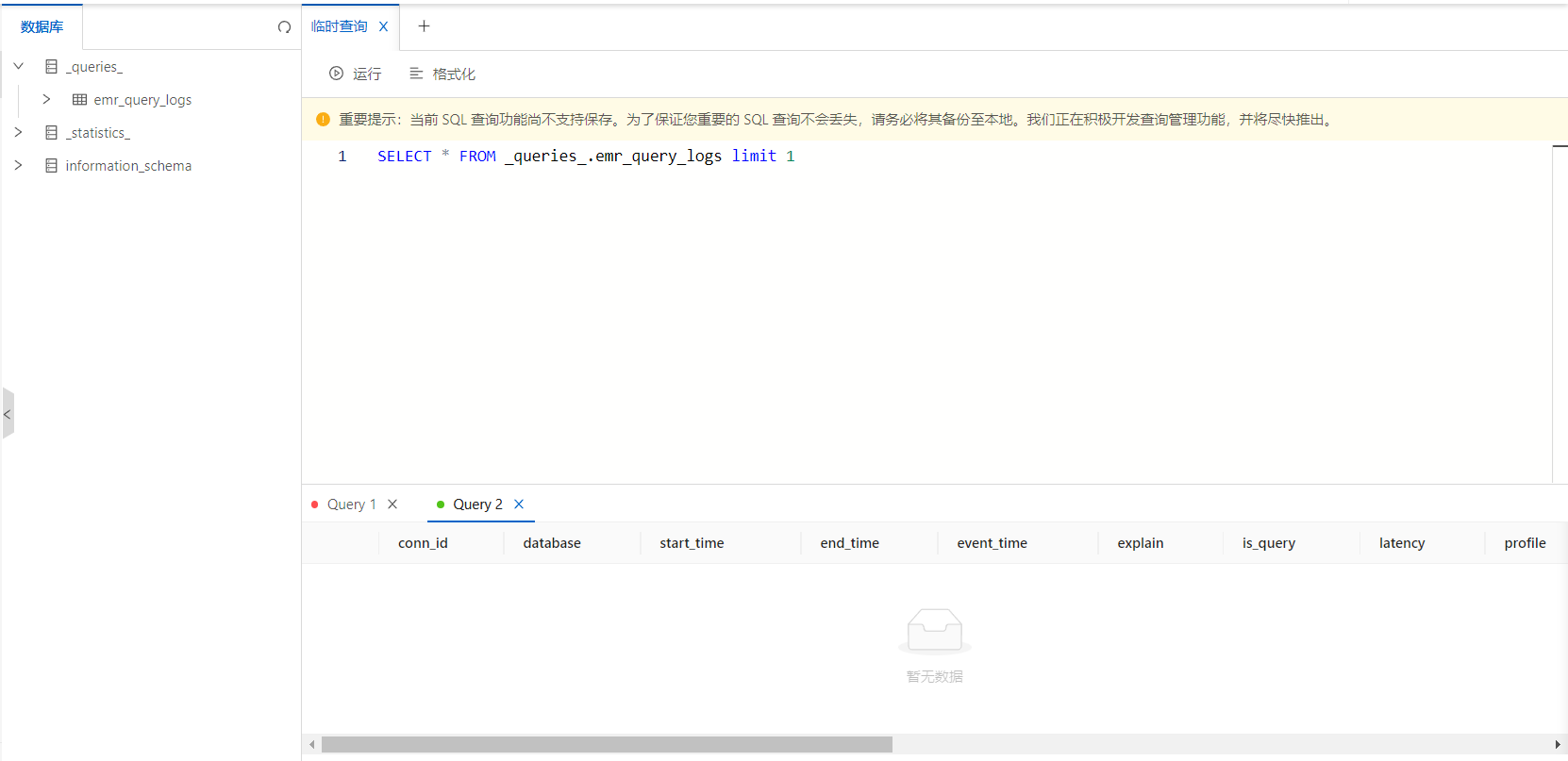1568x761 pixels.
Task: Click the format SQL icon
Action: click(x=416, y=74)
